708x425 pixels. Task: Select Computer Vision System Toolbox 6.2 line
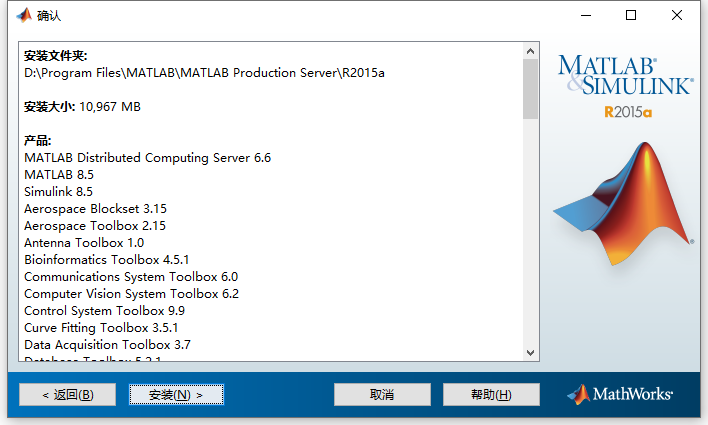click(x=131, y=294)
